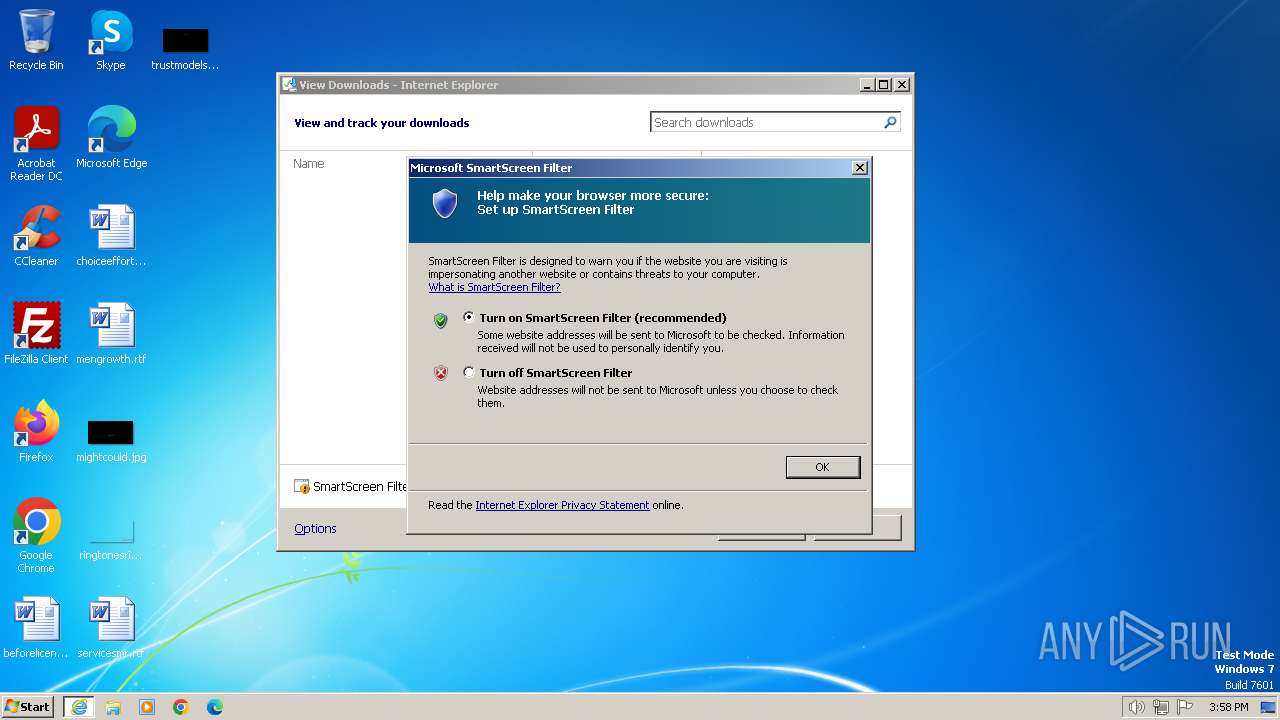The image size is (1280, 720).
Task: Launch Google Chrome desktop shortcut
Action: 36,535
